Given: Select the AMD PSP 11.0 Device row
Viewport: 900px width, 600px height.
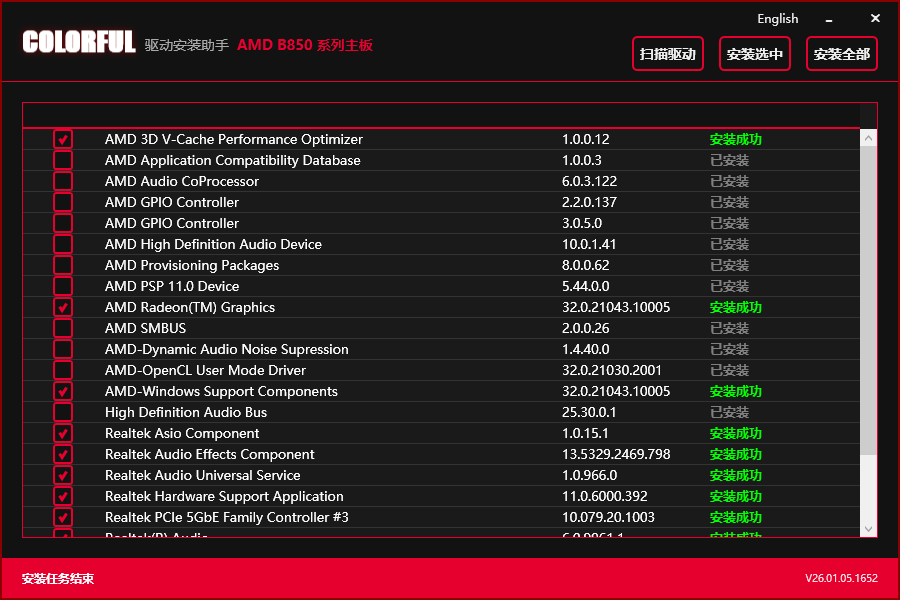Looking at the screenshot, I should pos(441,287).
